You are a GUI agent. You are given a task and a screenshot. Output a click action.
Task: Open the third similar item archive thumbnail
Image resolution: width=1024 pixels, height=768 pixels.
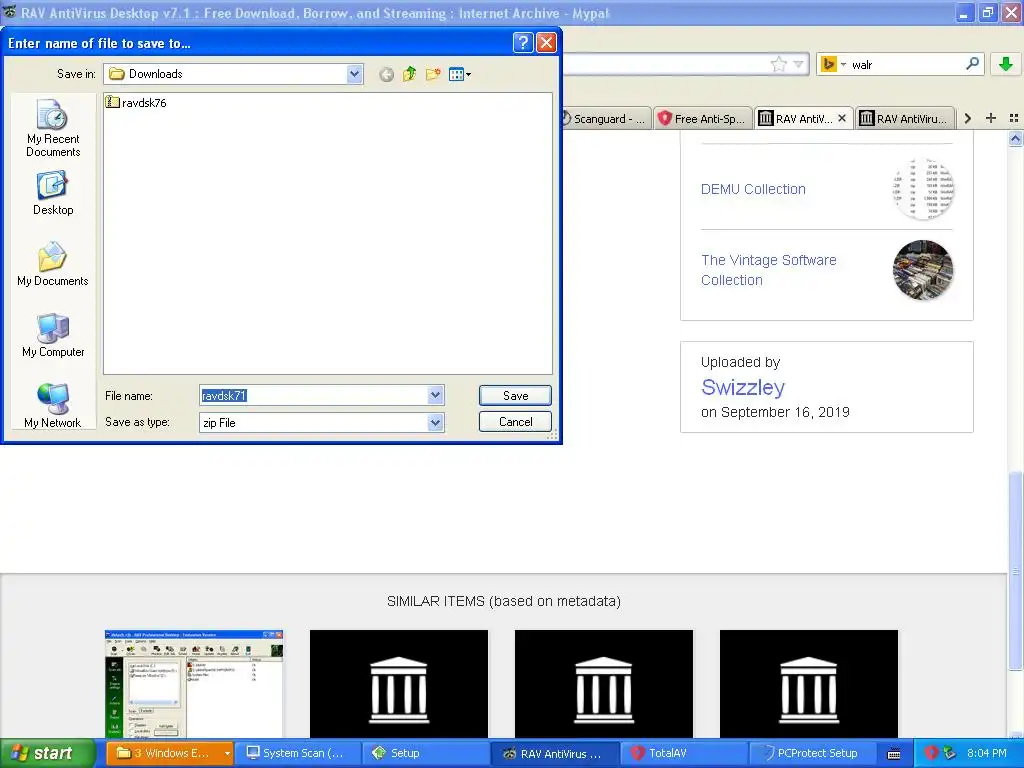click(x=604, y=684)
